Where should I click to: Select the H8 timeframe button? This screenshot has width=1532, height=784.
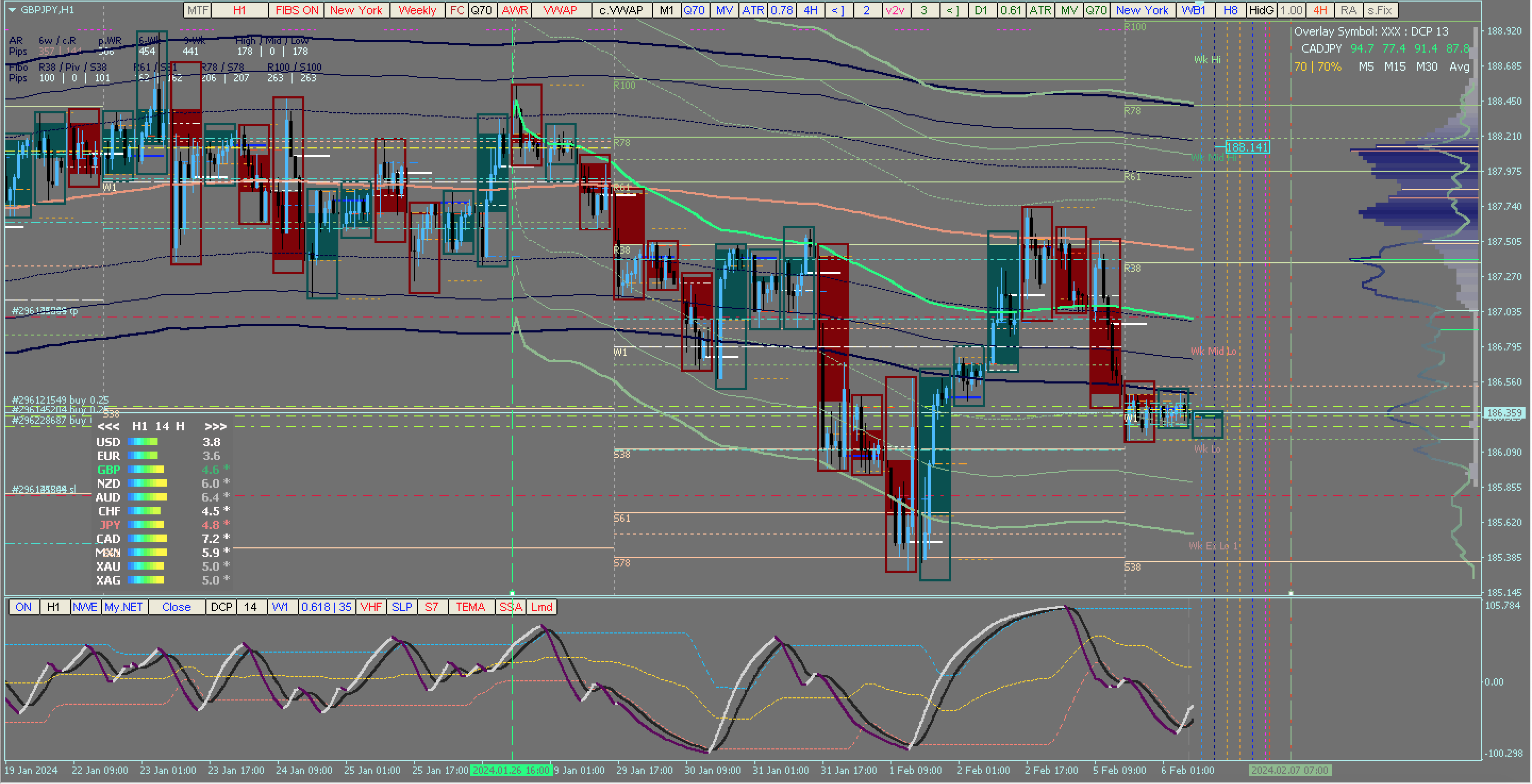pos(1230,10)
